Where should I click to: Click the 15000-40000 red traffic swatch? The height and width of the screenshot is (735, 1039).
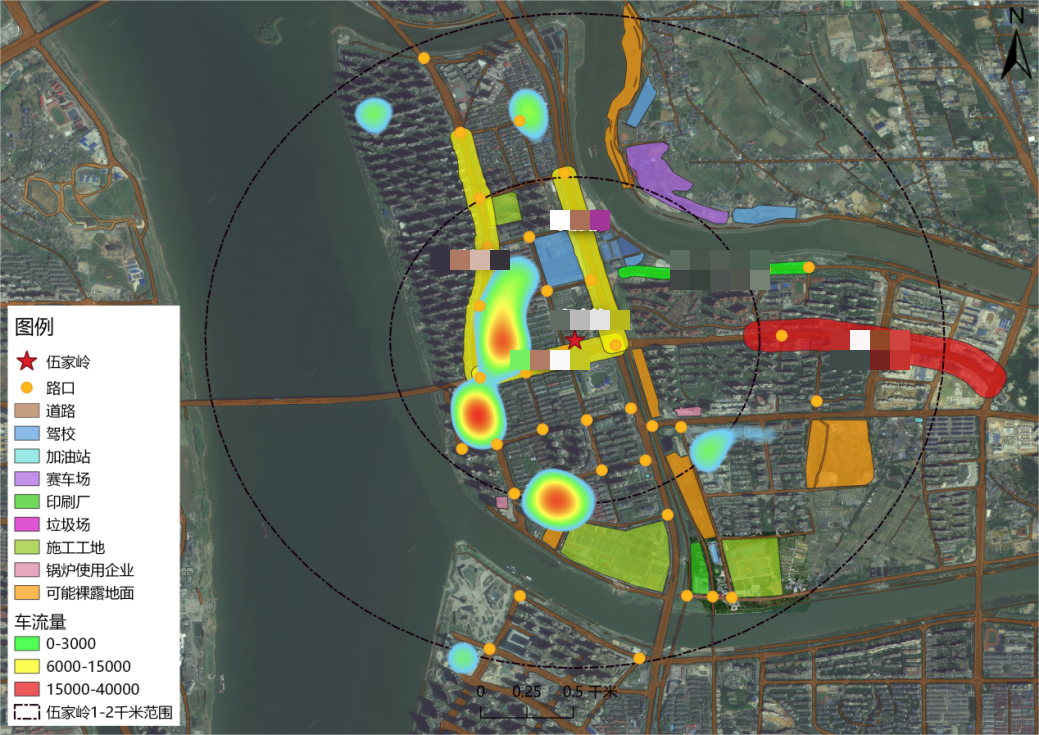(27, 689)
